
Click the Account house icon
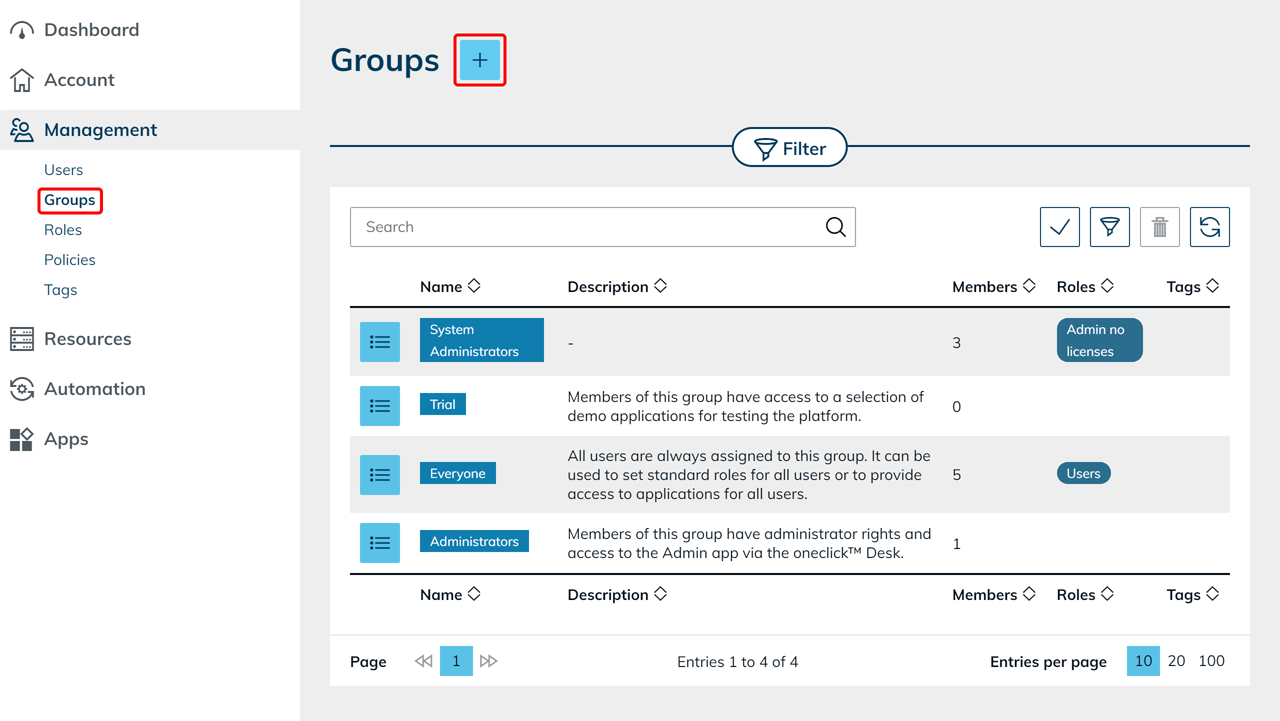tap(22, 80)
